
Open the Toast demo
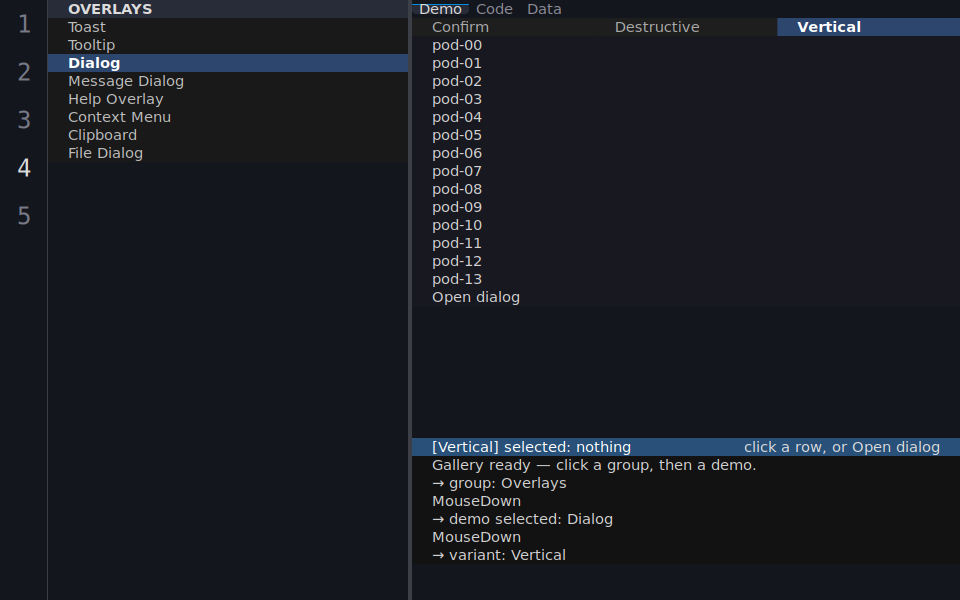228,27
